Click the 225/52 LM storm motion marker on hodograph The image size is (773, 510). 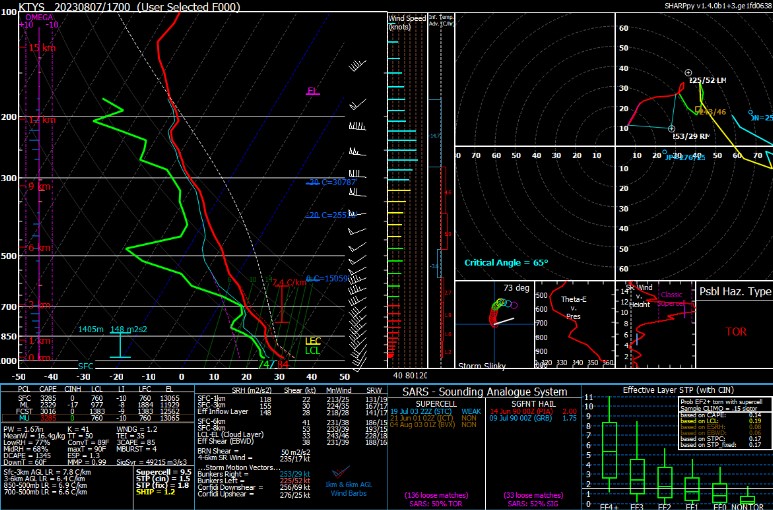point(688,73)
